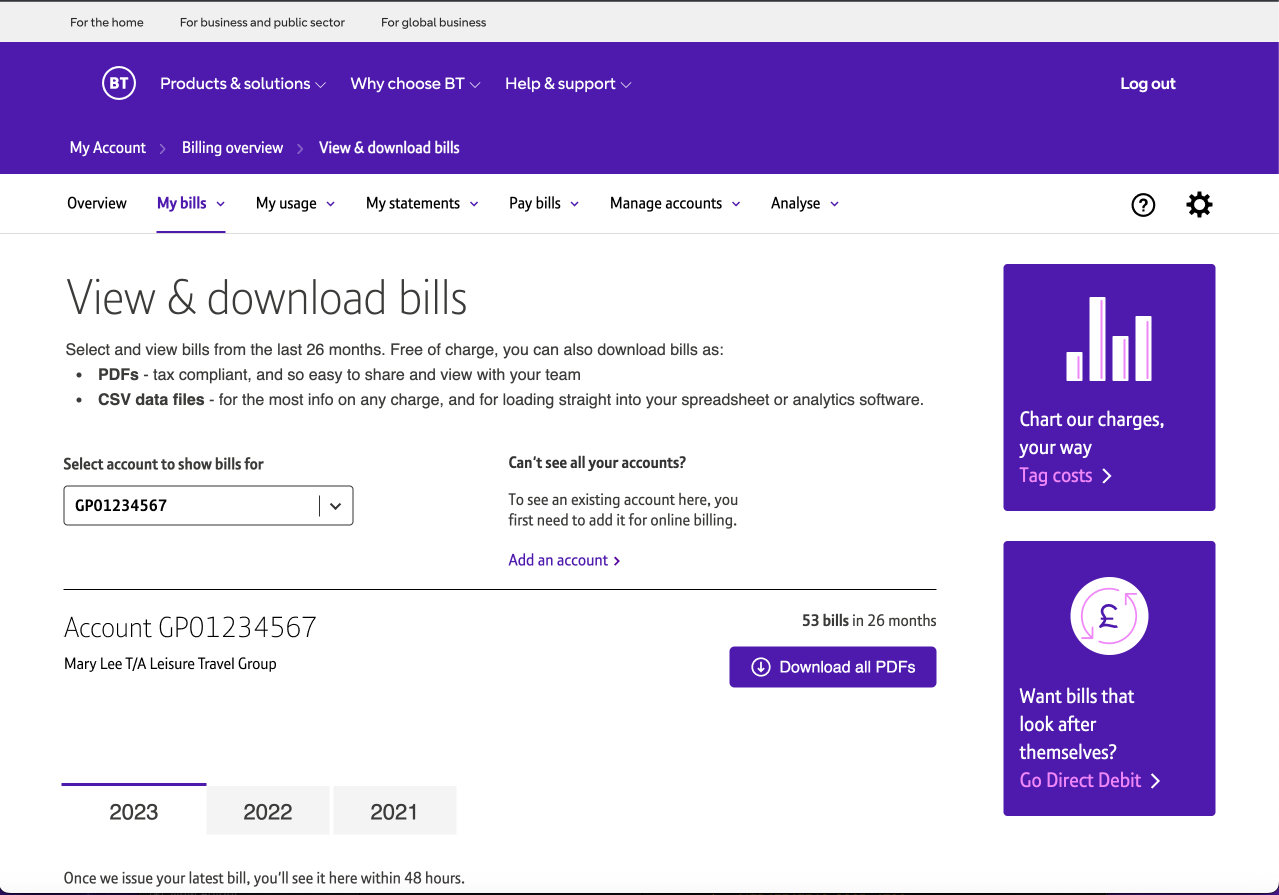The width and height of the screenshot is (1279, 895).
Task: Open the Overview tab
Action: tap(97, 203)
